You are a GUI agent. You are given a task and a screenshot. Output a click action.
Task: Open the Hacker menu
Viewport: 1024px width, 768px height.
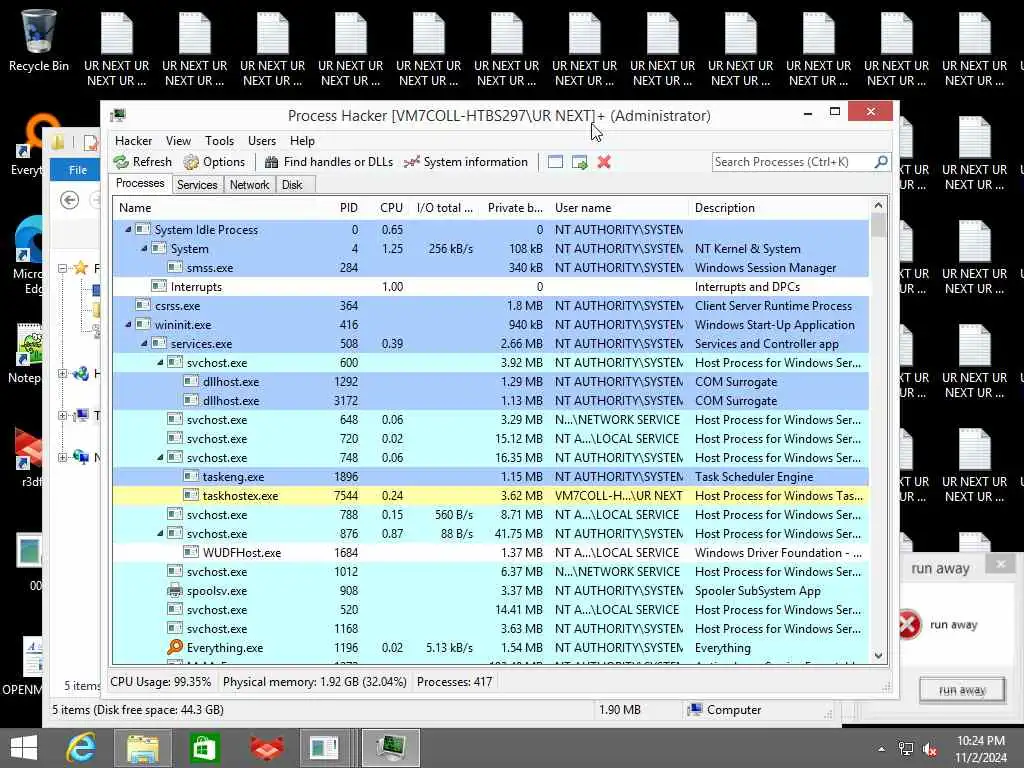[133, 141]
